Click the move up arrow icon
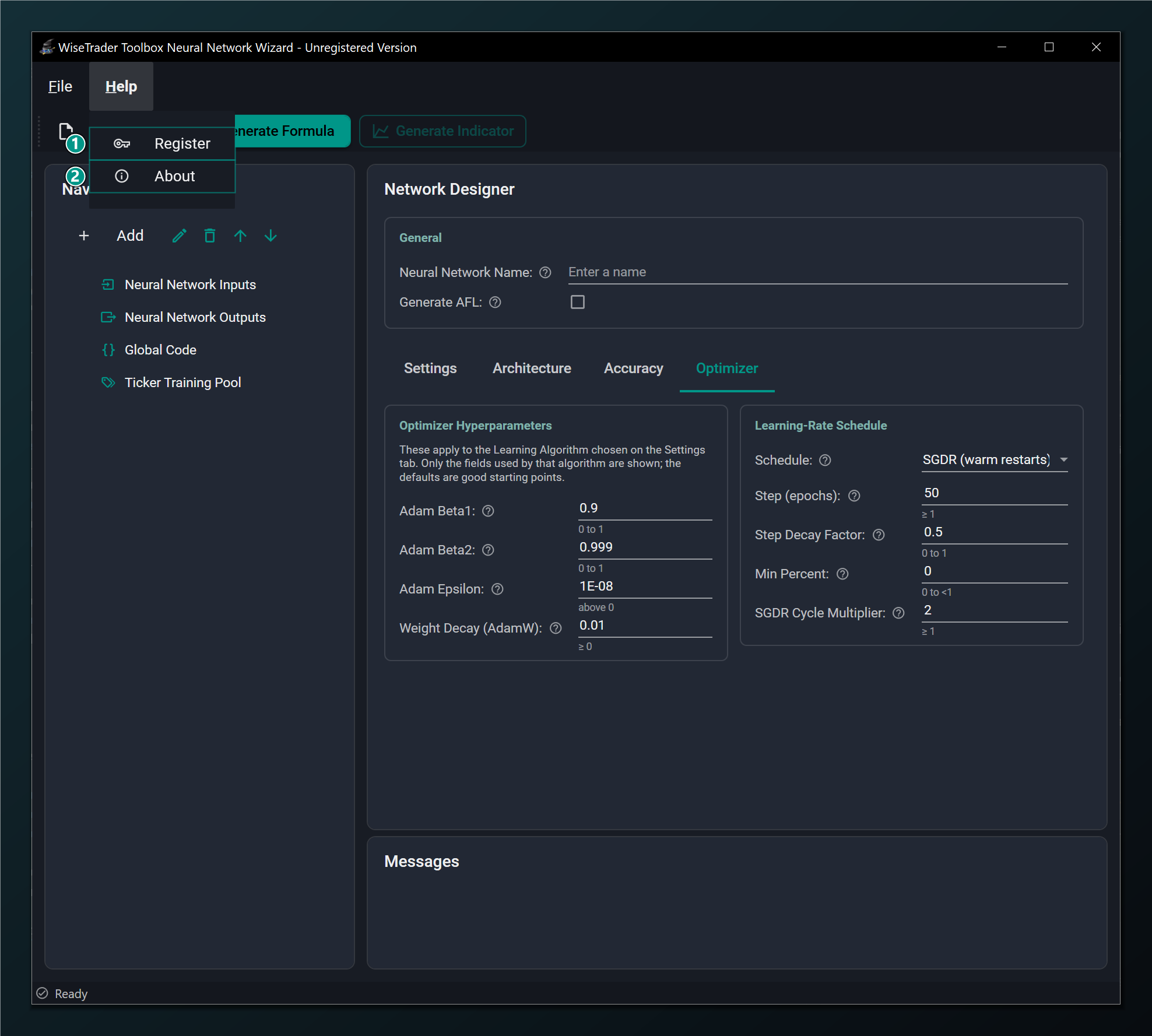The height and width of the screenshot is (1036, 1152). pos(240,236)
